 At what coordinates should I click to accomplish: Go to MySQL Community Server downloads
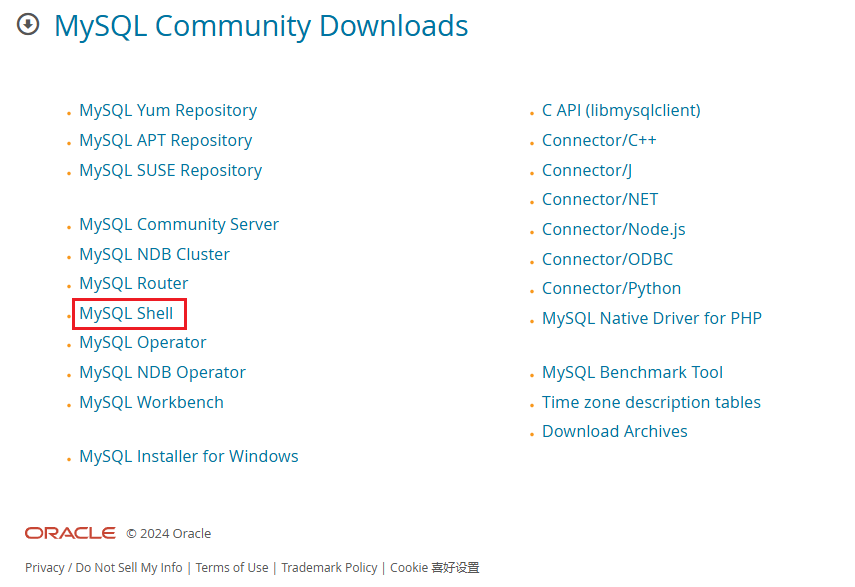point(179,225)
